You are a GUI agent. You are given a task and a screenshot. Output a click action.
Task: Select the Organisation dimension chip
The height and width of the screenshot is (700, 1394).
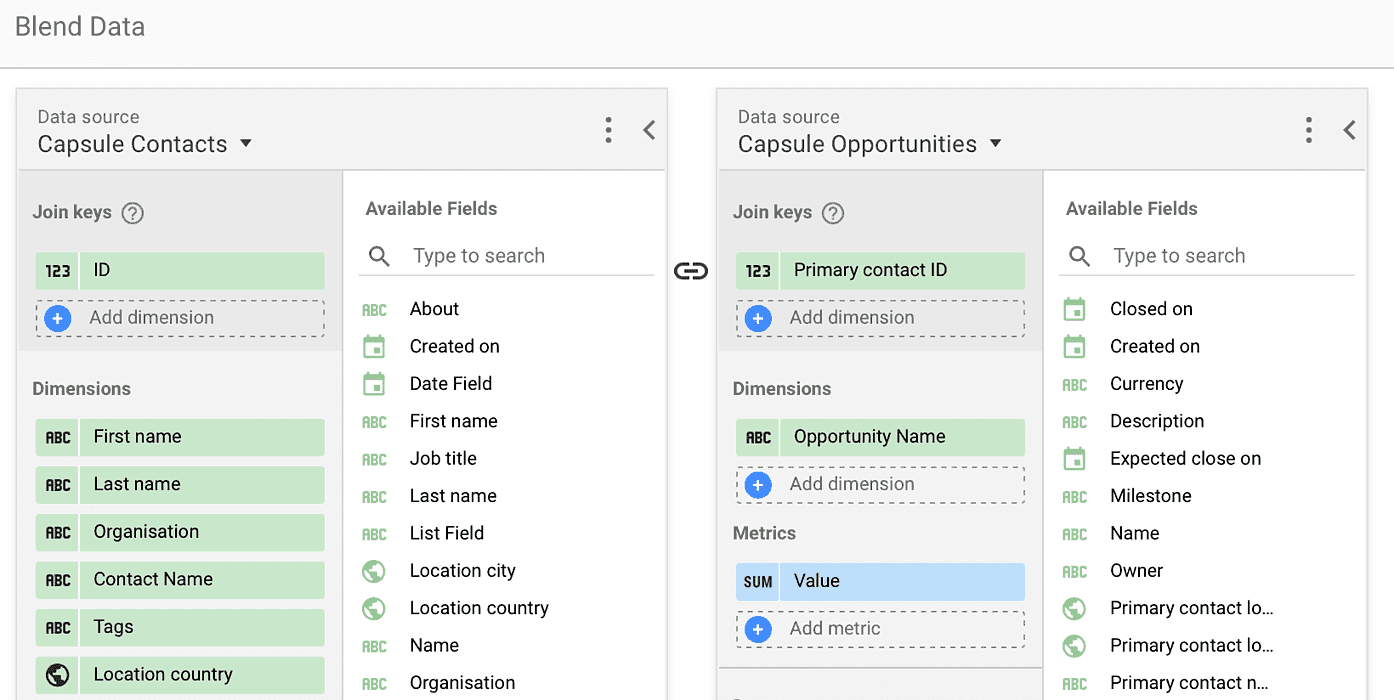(180, 532)
